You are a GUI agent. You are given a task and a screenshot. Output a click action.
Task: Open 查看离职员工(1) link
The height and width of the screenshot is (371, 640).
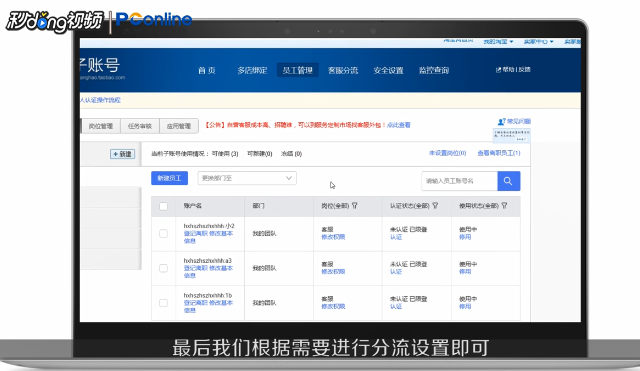pyautogui.click(x=499, y=153)
